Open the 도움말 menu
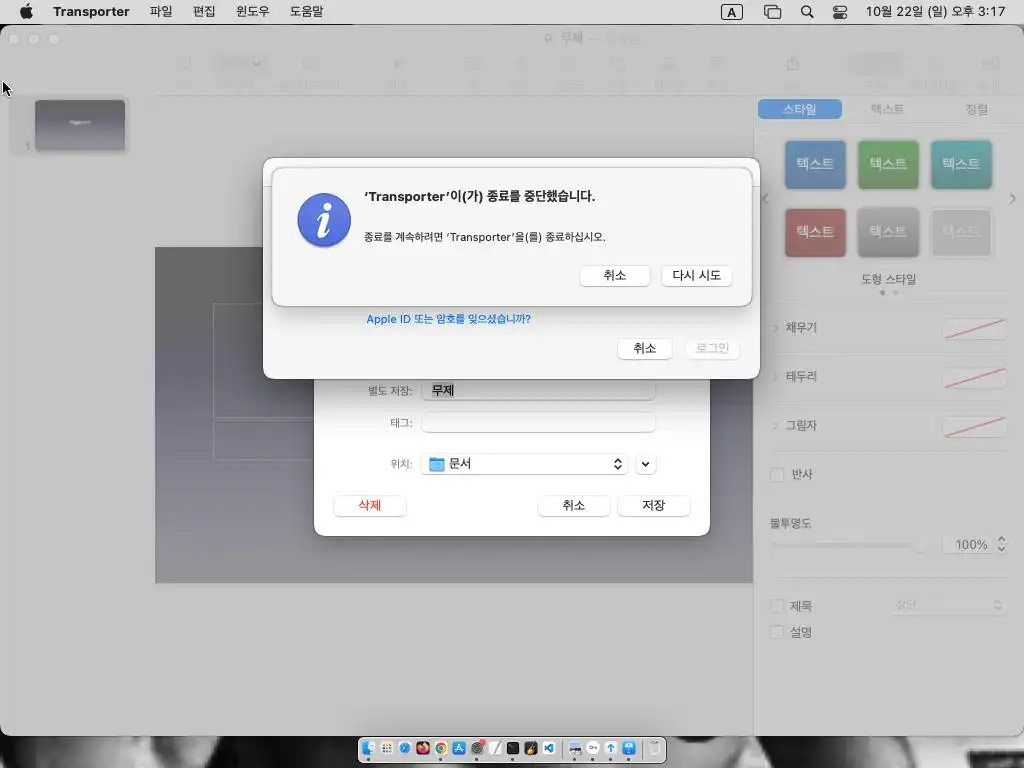 pos(306,11)
